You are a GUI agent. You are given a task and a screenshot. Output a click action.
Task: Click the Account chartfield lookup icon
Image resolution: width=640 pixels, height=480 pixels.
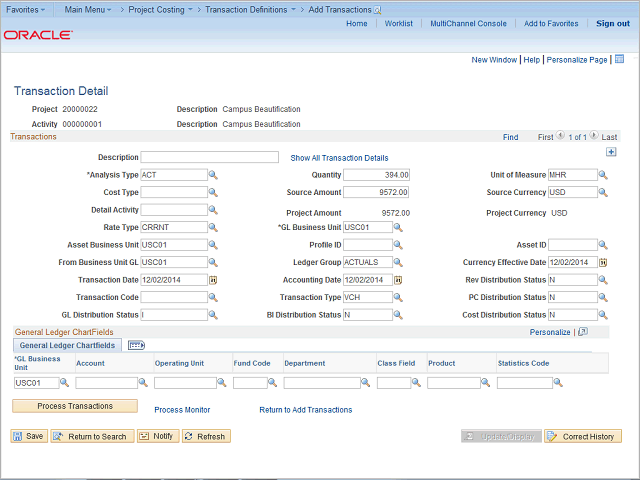(x=144, y=383)
